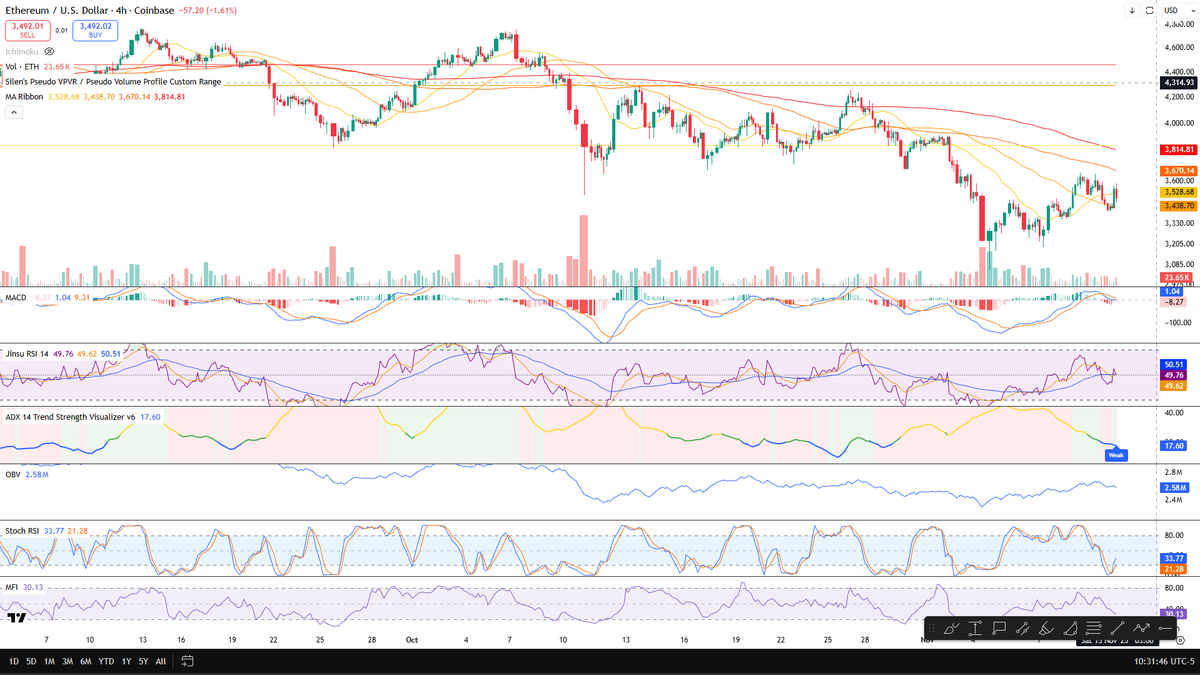Select the All time range
The width and height of the screenshot is (1200, 675).
click(161, 661)
